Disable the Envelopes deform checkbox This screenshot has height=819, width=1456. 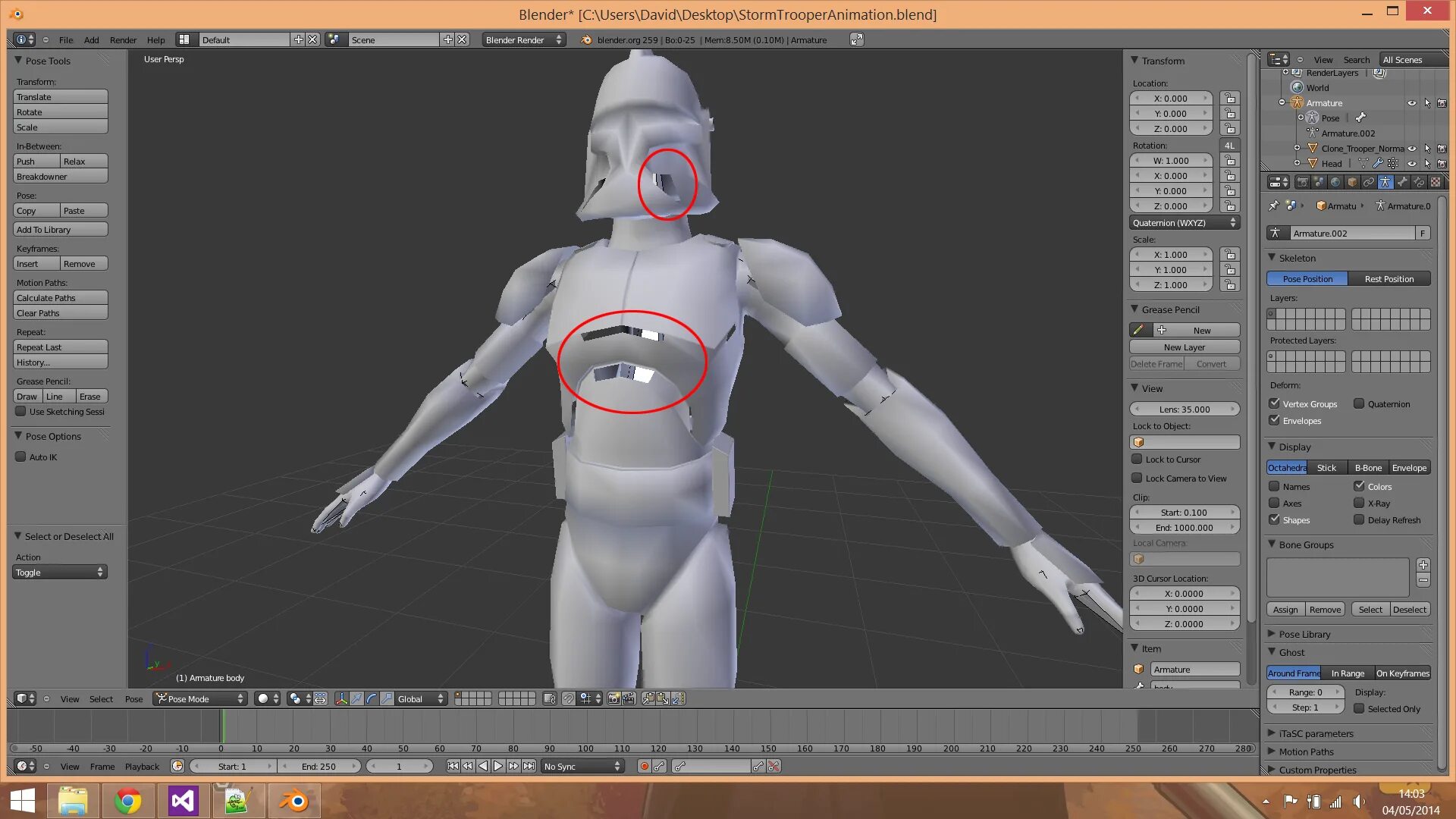click(x=1275, y=420)
